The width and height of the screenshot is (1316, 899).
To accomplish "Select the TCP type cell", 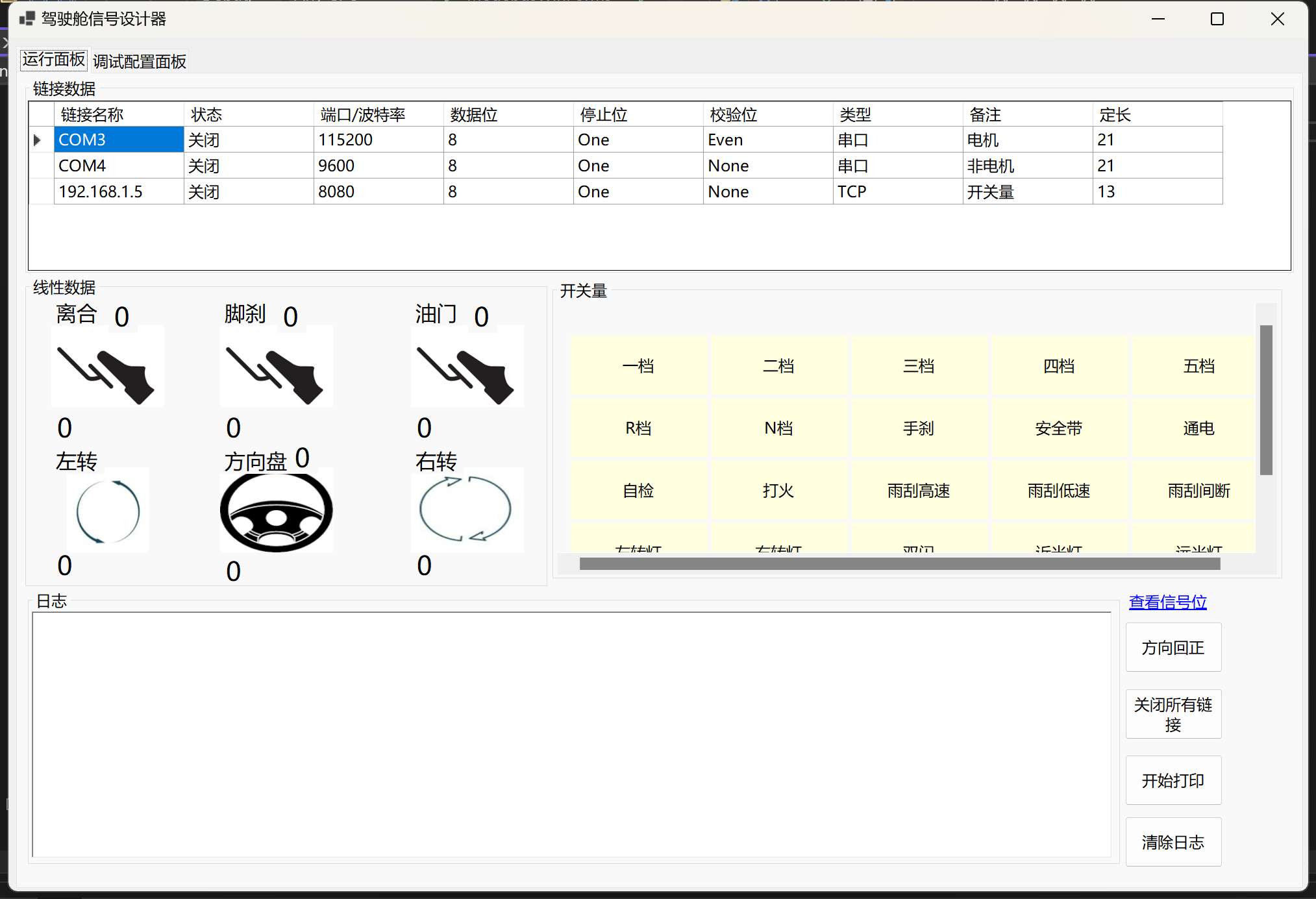I will pyautogui.click(x=898, y=191).
